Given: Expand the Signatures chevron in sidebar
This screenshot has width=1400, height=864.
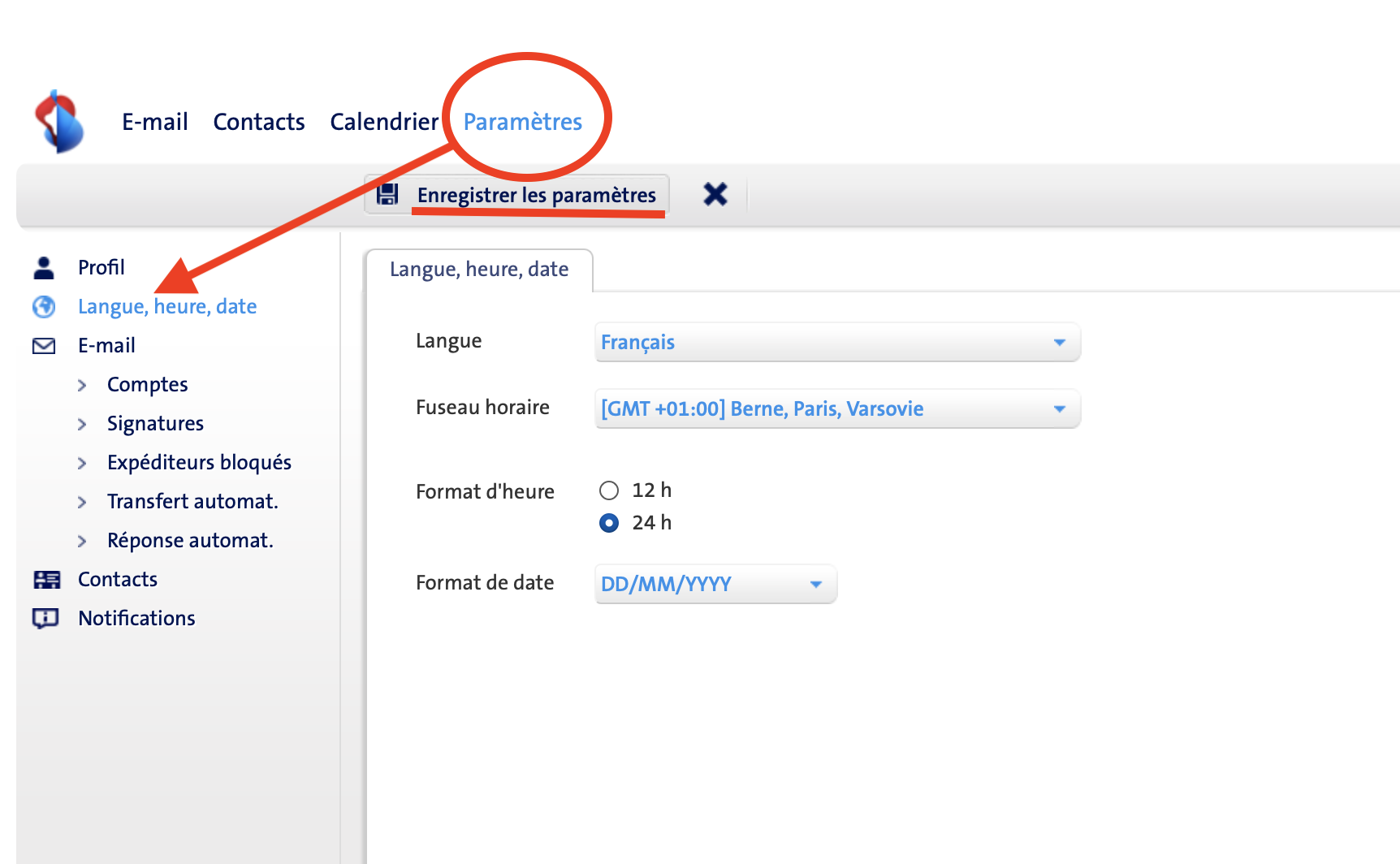Looking at the screenshot, I should click(x=82, y=424).
